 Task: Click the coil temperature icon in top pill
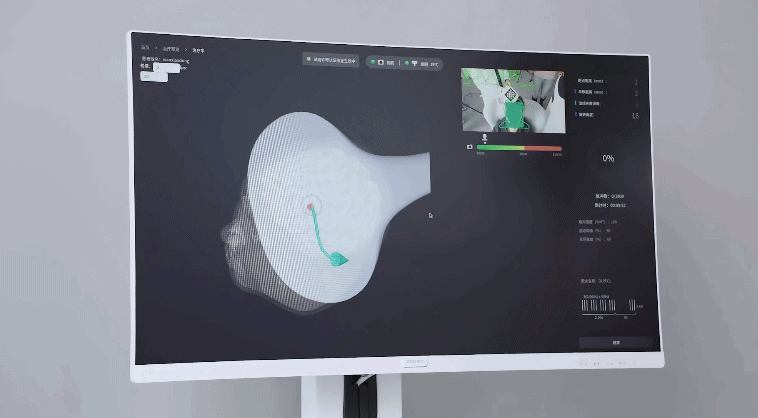point(414,63)
